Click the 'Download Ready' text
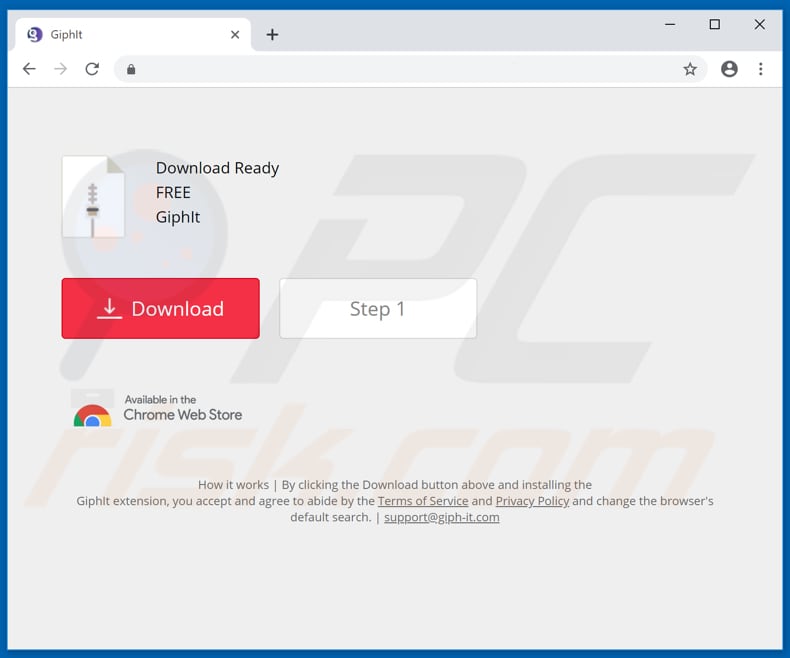Screen dimensions: 790x658 click(217, 168)
